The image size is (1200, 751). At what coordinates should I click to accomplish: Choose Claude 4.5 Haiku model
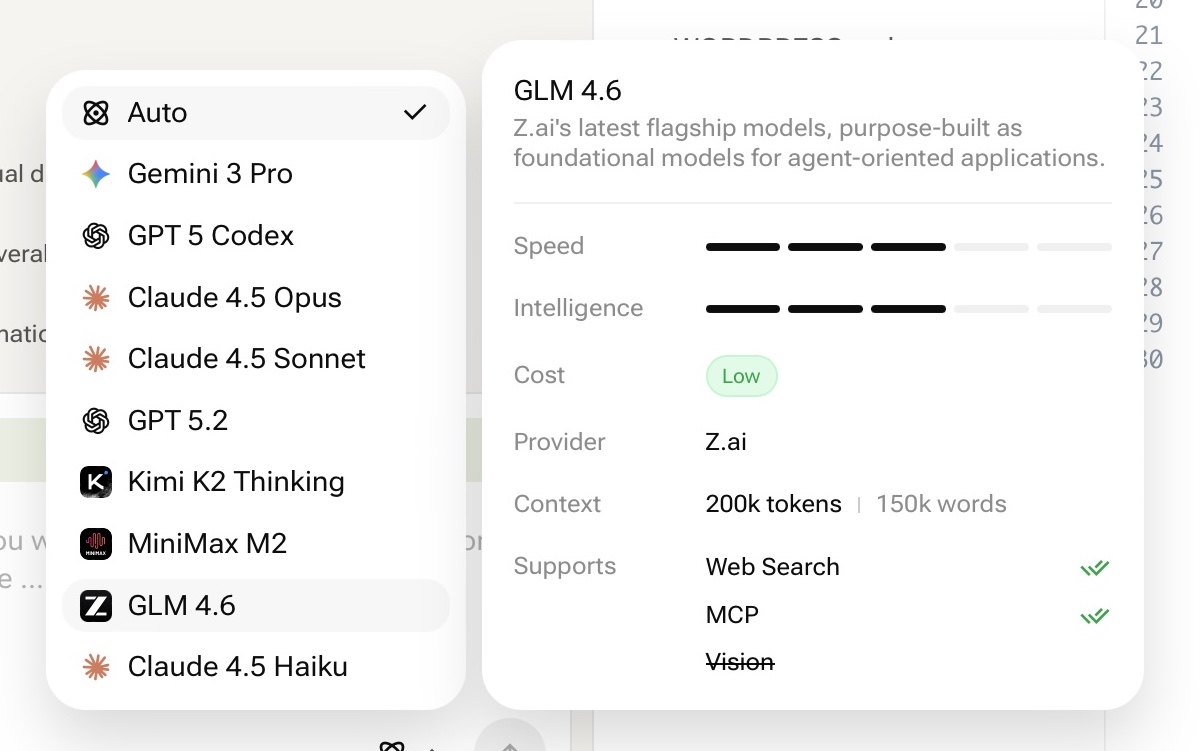point(256,667)
